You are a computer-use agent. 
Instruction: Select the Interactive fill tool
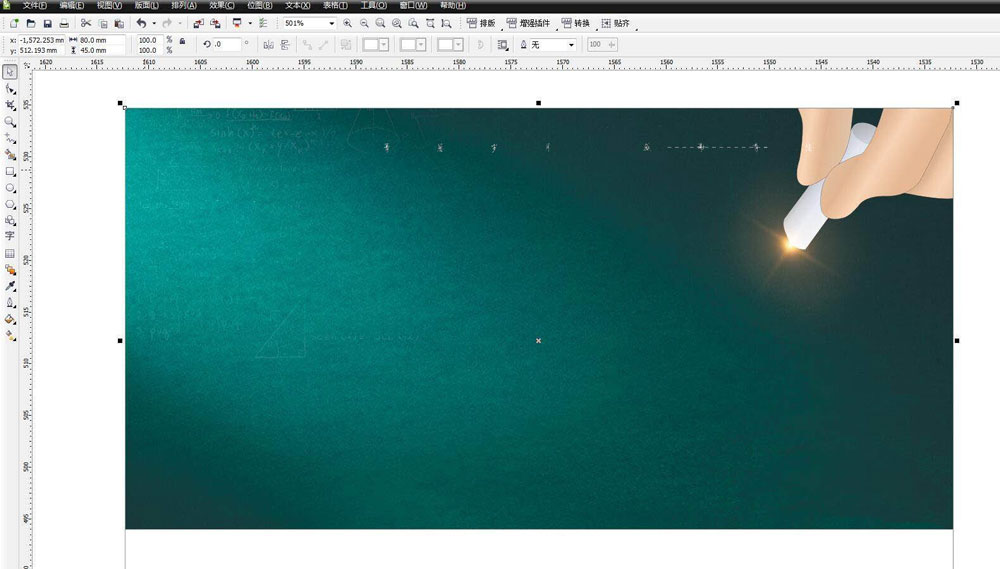click(x=10, y=336)
